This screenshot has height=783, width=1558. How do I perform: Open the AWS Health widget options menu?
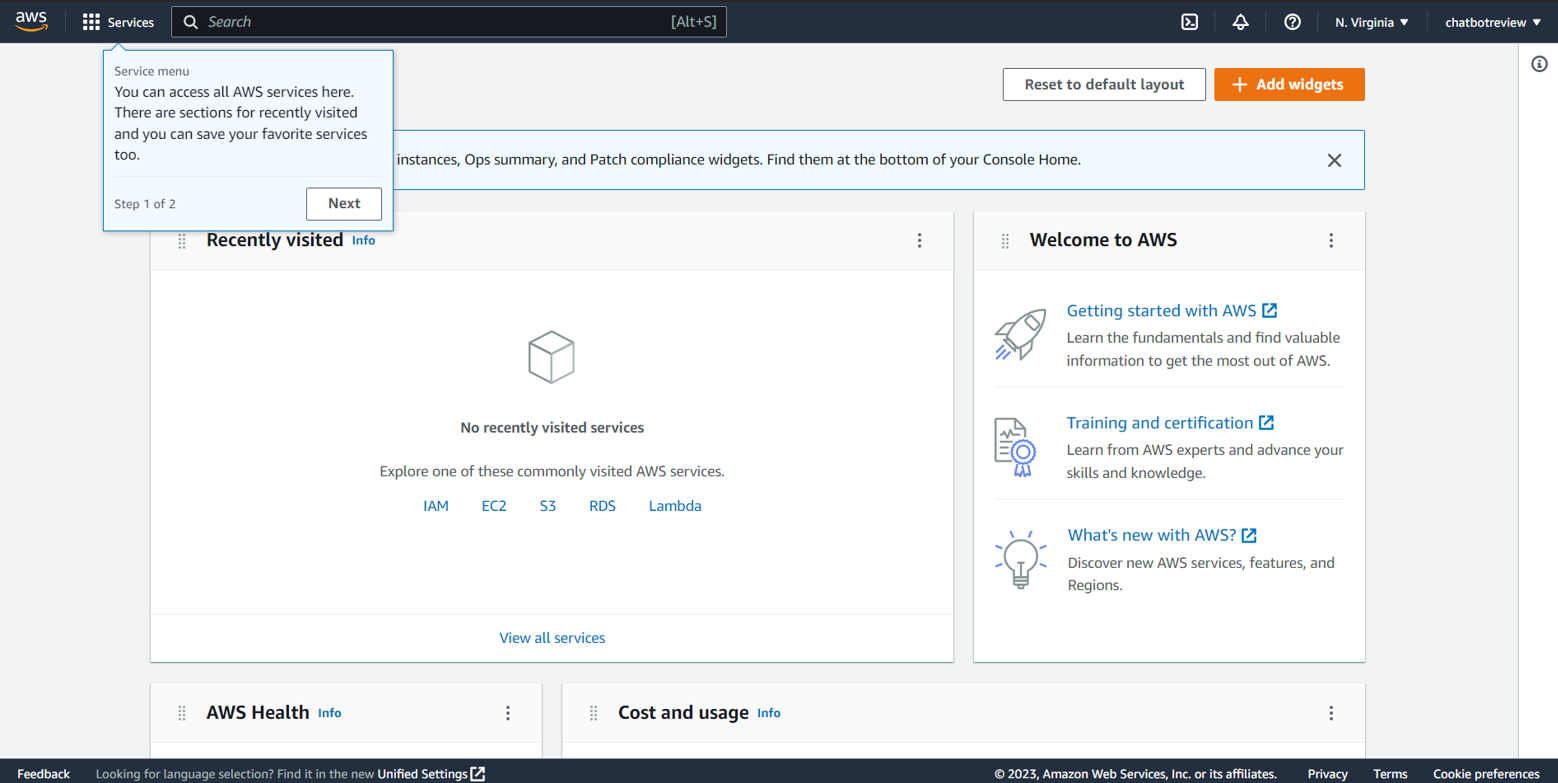point(508,713)
